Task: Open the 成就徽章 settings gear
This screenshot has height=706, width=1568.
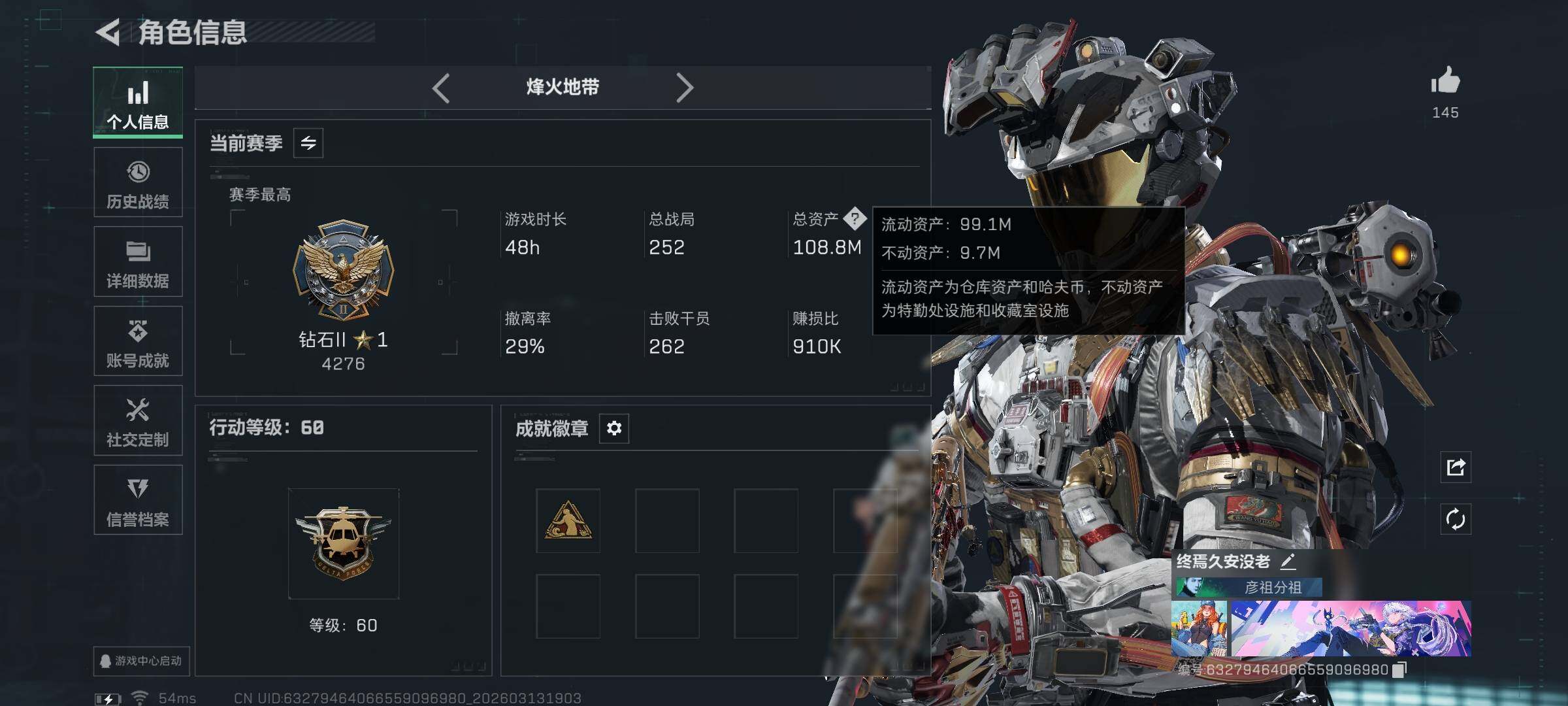Action: [614, 428]
